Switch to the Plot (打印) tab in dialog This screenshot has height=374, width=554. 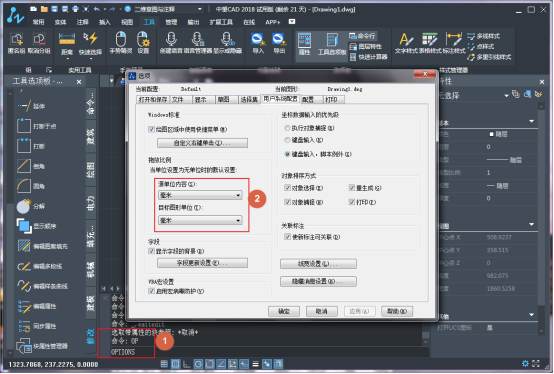coord(333,100)
